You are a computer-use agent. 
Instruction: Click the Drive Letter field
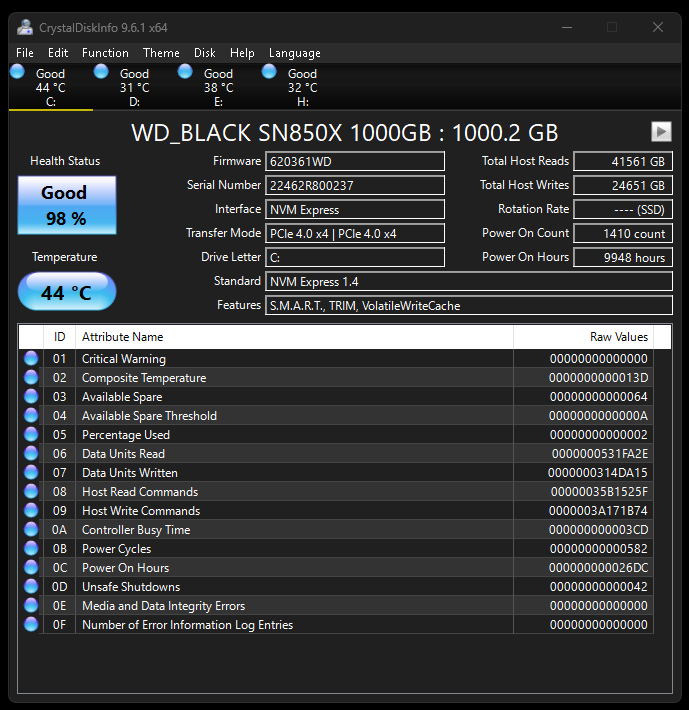pyautogui.click(x=355, y=257)
